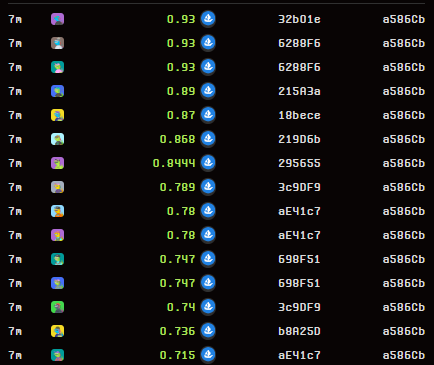
Task: Select the price value 0.89
Action: (181, 91)
